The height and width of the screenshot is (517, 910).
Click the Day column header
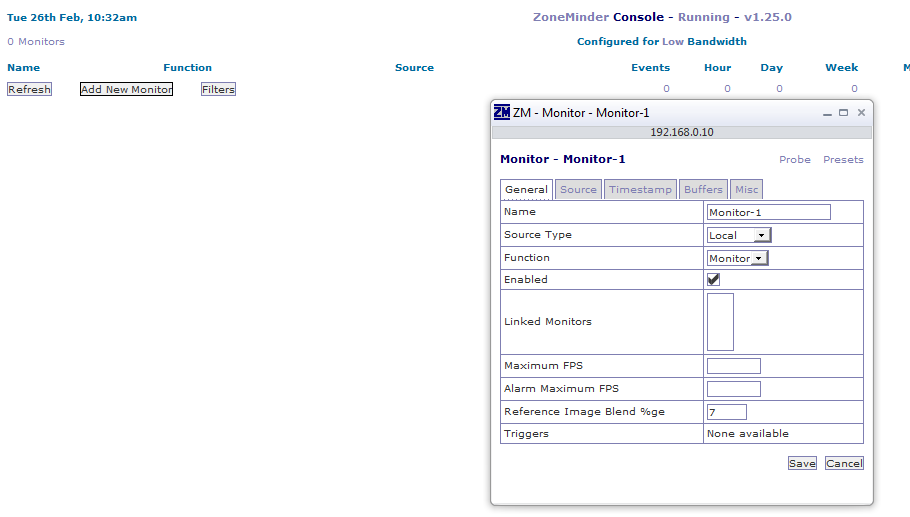771,67
